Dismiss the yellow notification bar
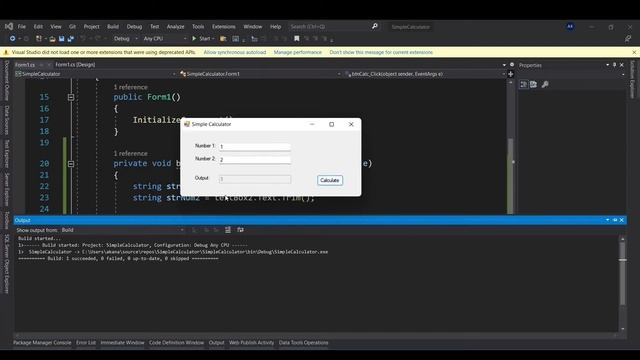Image resolution: width=640 pixels, height=360 pixels. pos(634,52)
